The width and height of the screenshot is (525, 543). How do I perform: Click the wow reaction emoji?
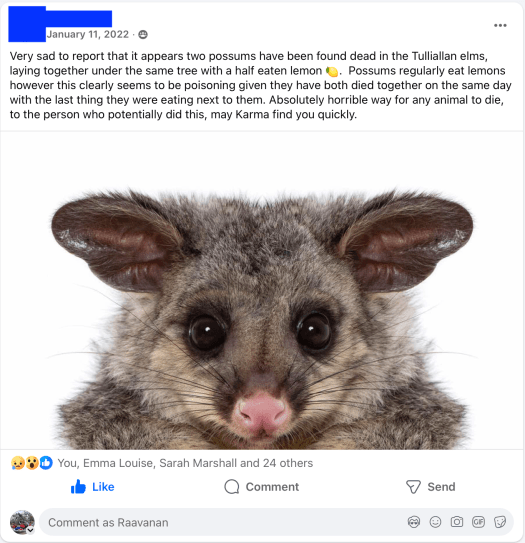click(32, 463)
